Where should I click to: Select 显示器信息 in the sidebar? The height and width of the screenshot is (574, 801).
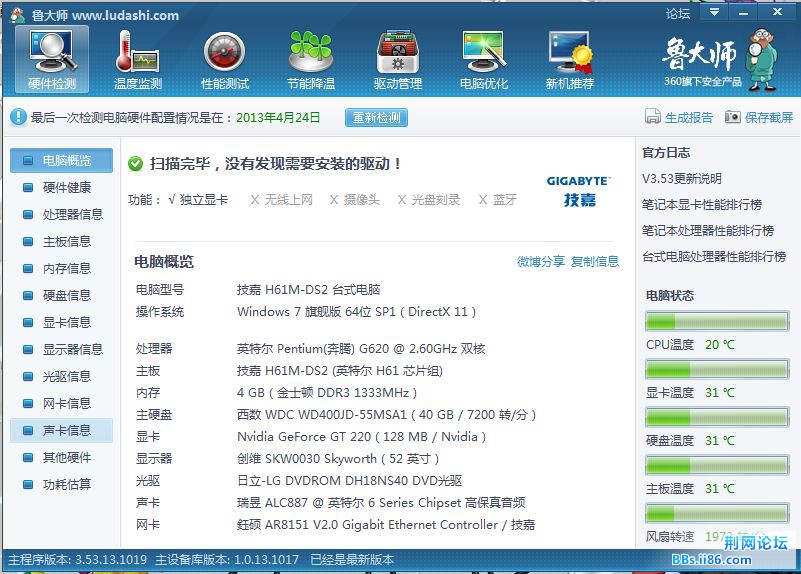click(x=61, y=350)
